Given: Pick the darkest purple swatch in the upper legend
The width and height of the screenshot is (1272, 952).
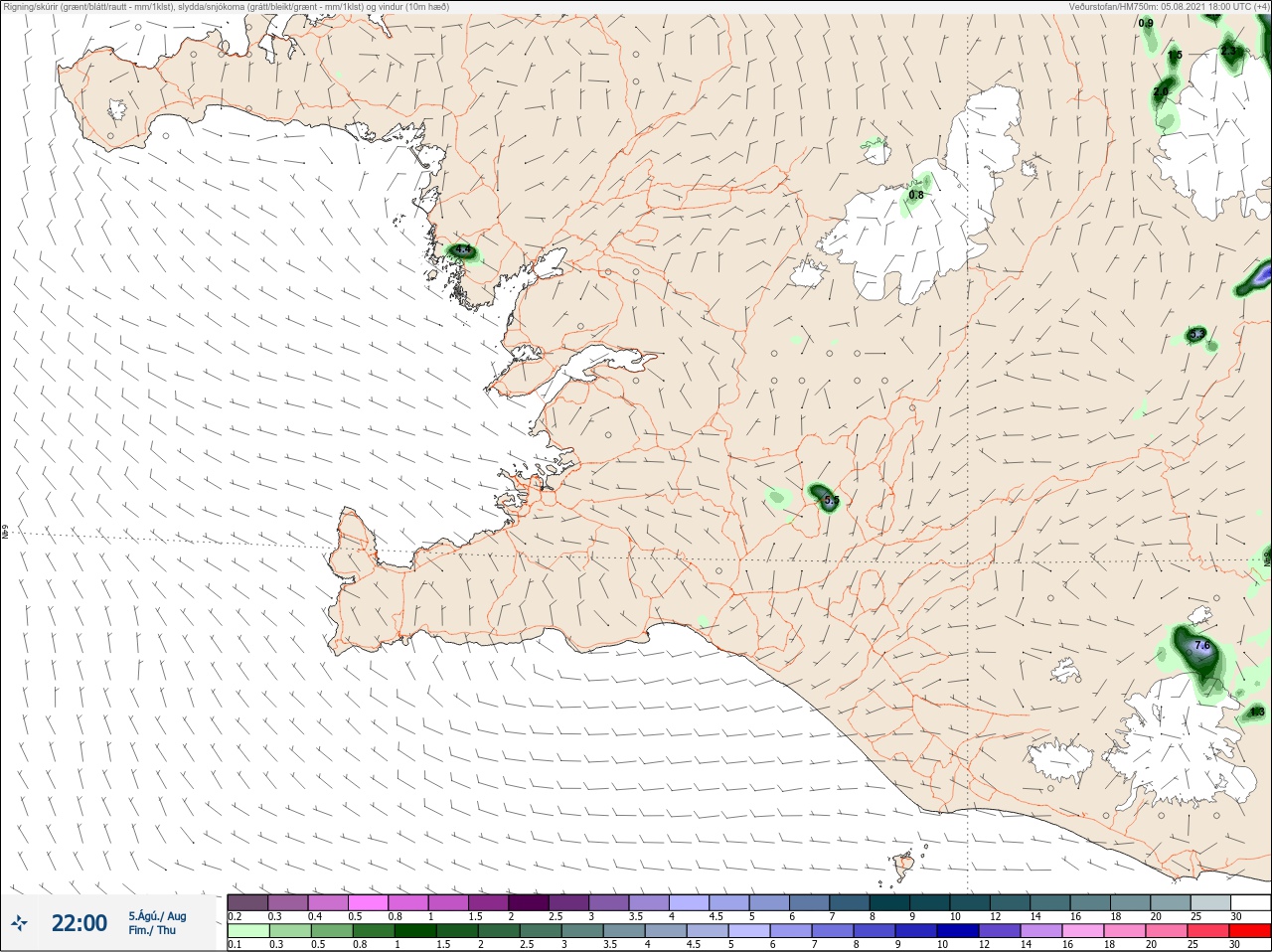Looking at the screenshot, I should click(x=529, y=902).
